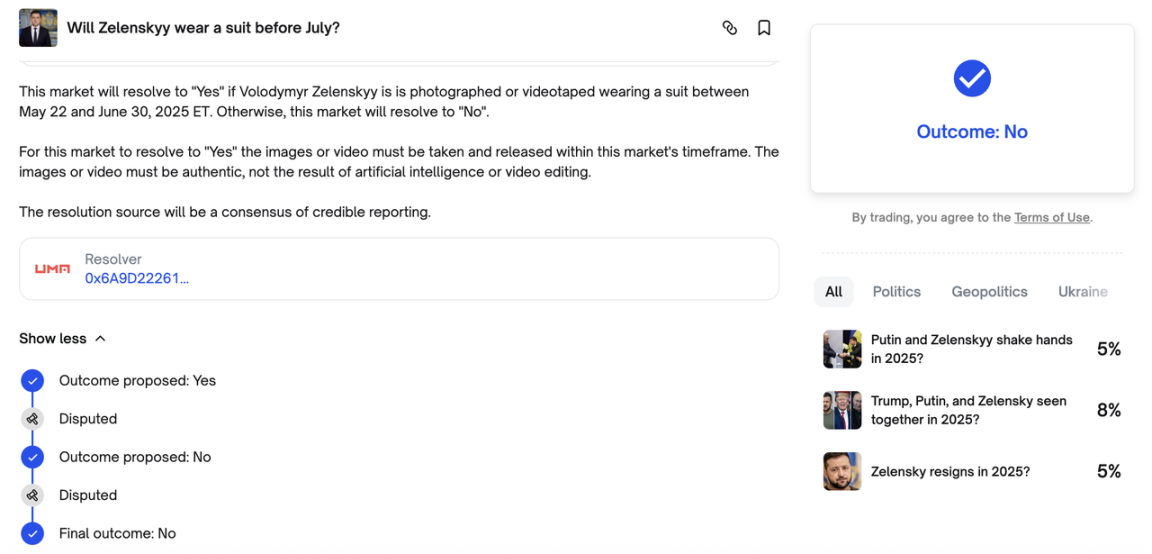Click the blue Outcome checkmark badge

[972, 78]
